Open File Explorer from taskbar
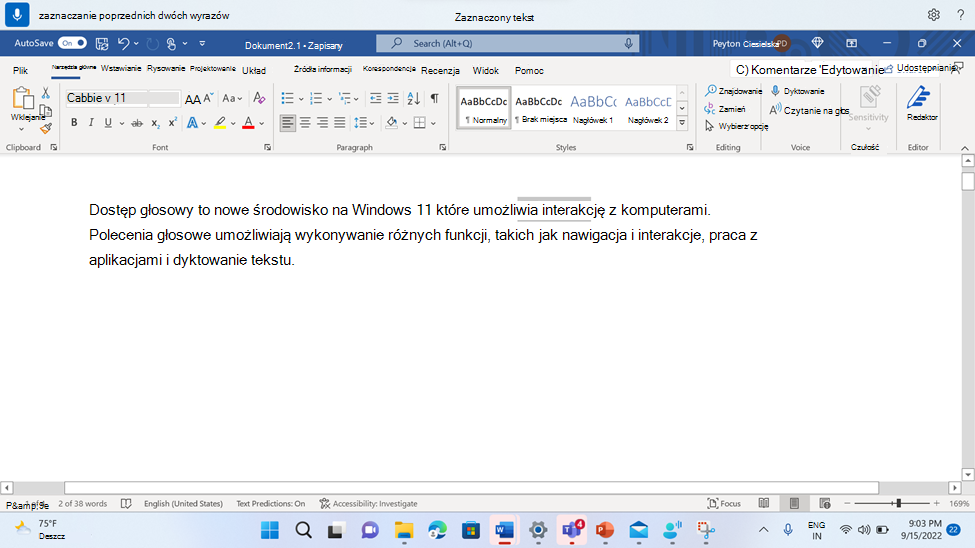The image size is (975, 548). pyautogui.click(x=404, y=531)
